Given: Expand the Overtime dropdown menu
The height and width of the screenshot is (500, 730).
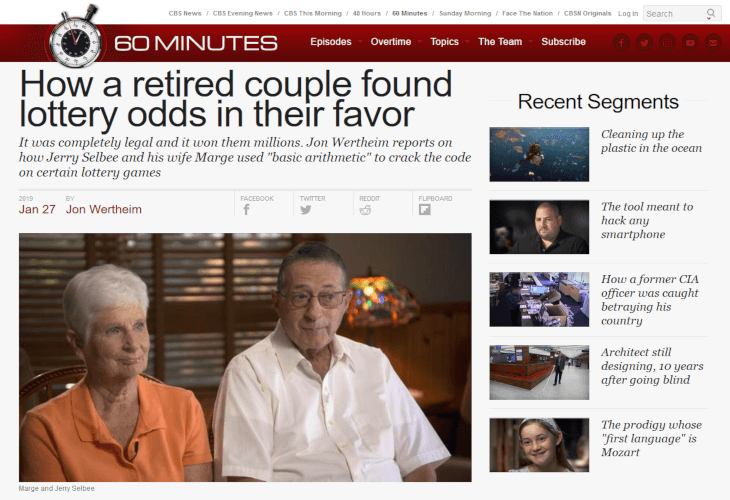Looking at the screenshot, I should pos(391,42).
